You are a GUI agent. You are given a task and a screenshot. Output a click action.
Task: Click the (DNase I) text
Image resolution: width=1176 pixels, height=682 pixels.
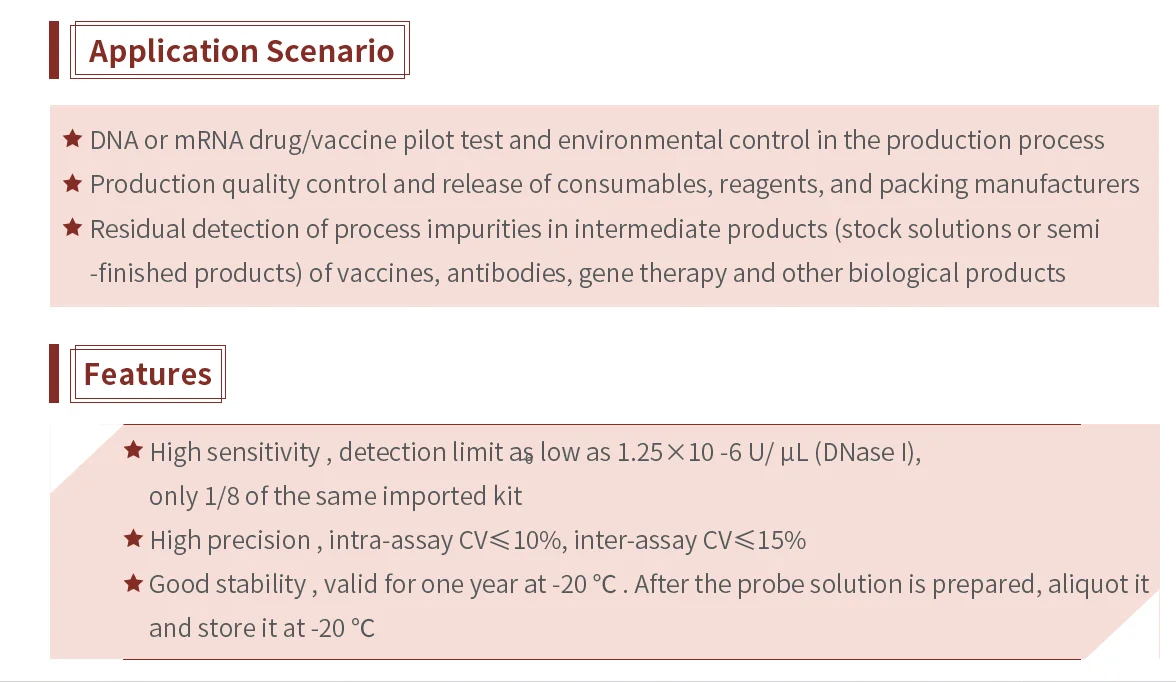click(x=867, y=452)
